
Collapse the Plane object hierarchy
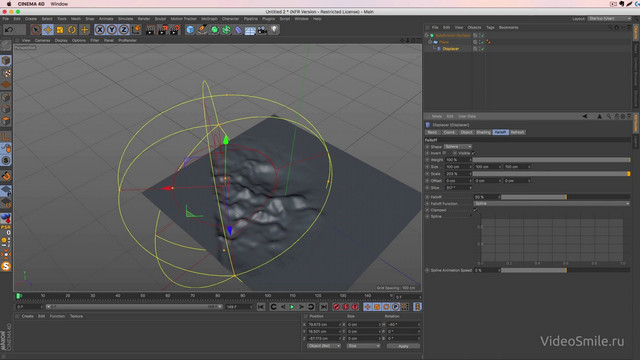pos(430,42)
